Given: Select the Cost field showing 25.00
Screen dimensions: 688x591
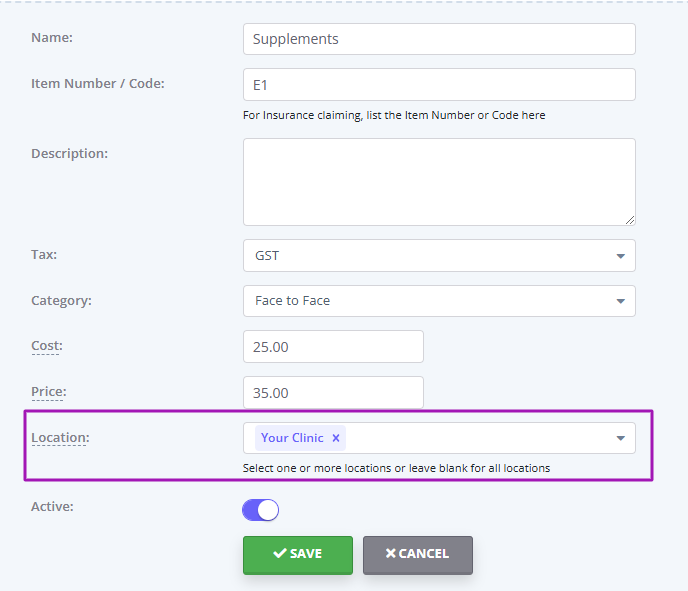Looking at the screenshot, I should click(333, 347).
